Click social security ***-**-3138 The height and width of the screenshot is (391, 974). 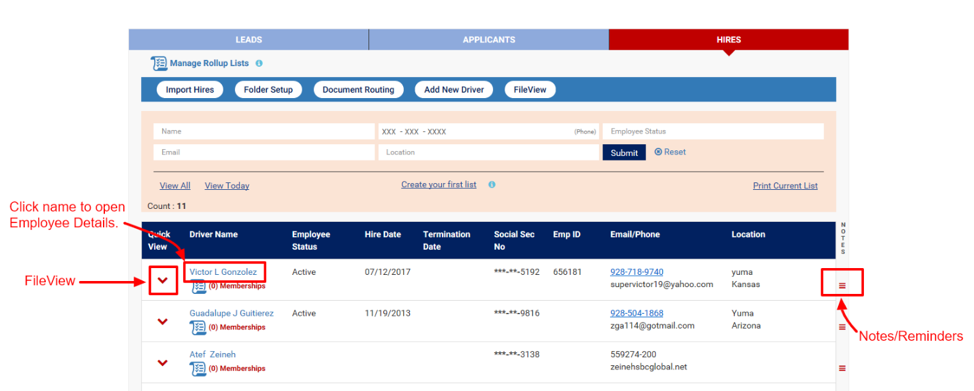[x=517, y=354]
